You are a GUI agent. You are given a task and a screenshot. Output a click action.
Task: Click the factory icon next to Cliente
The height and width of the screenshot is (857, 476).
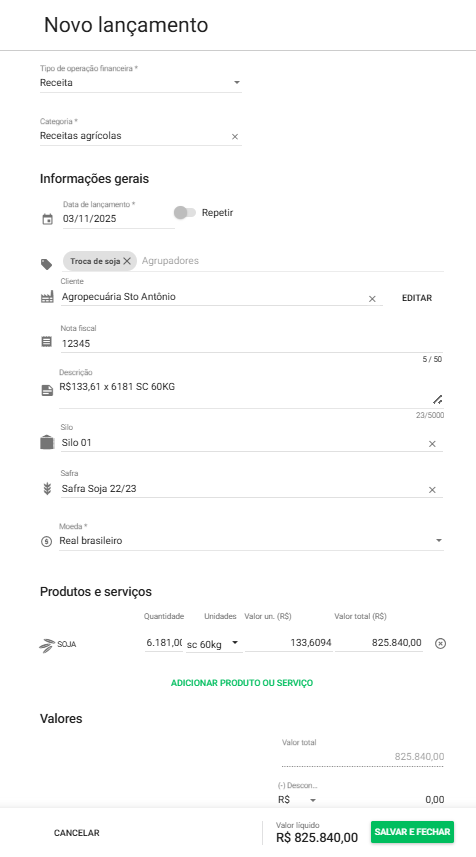48,297
